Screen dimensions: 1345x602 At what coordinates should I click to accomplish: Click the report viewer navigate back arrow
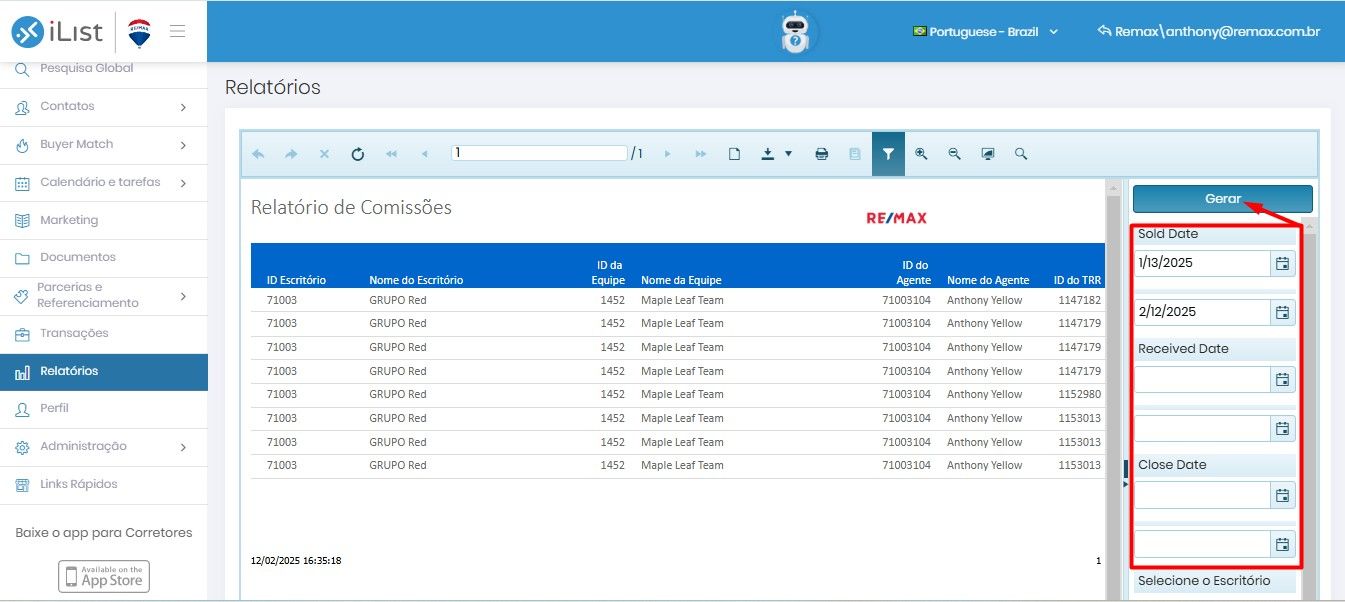pos(258,154)
